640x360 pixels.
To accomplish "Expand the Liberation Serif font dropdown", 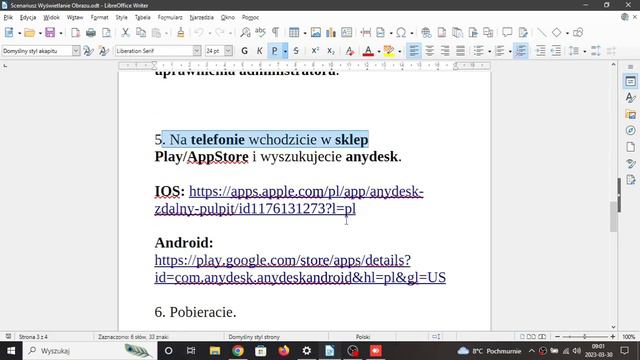I will [197, 51].
